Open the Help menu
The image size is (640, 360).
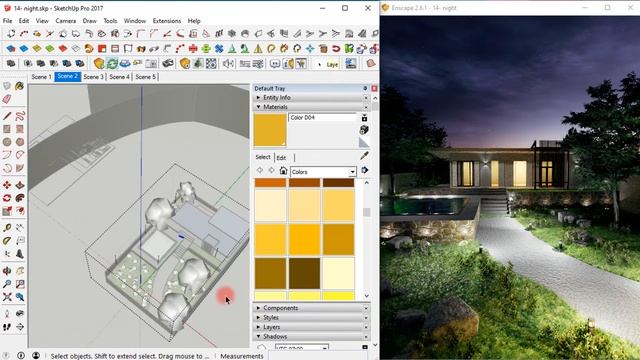[194, 20]
